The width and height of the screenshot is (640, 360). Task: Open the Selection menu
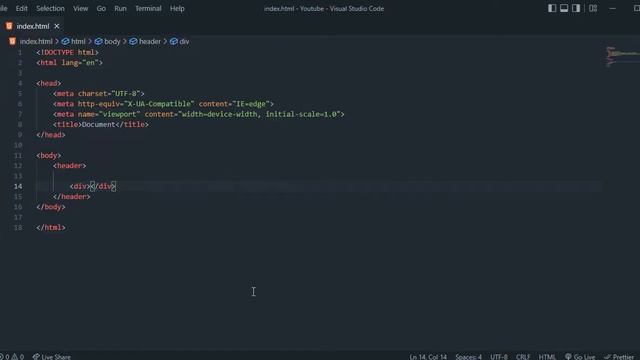tap(50, 8)
